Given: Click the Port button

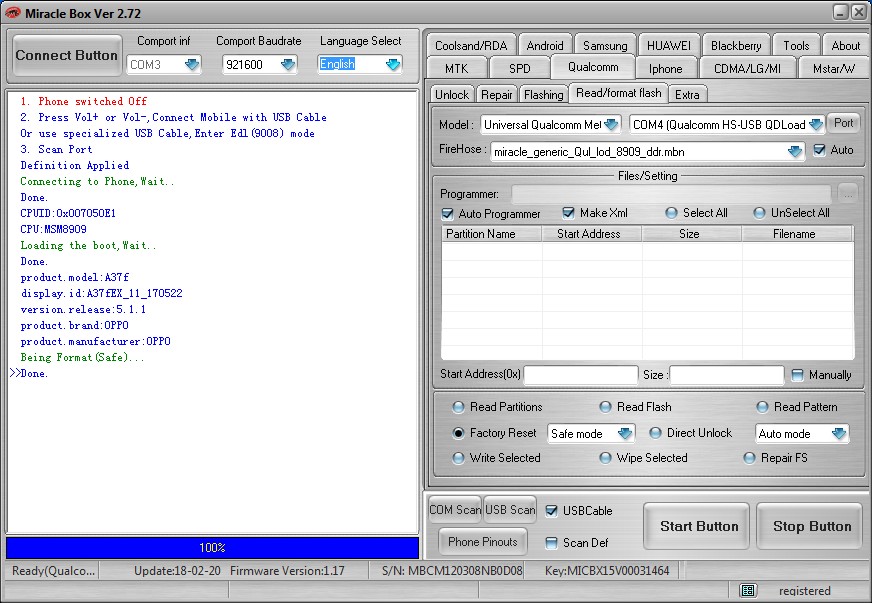Looking at the screenshot, I should pos(843,123).
